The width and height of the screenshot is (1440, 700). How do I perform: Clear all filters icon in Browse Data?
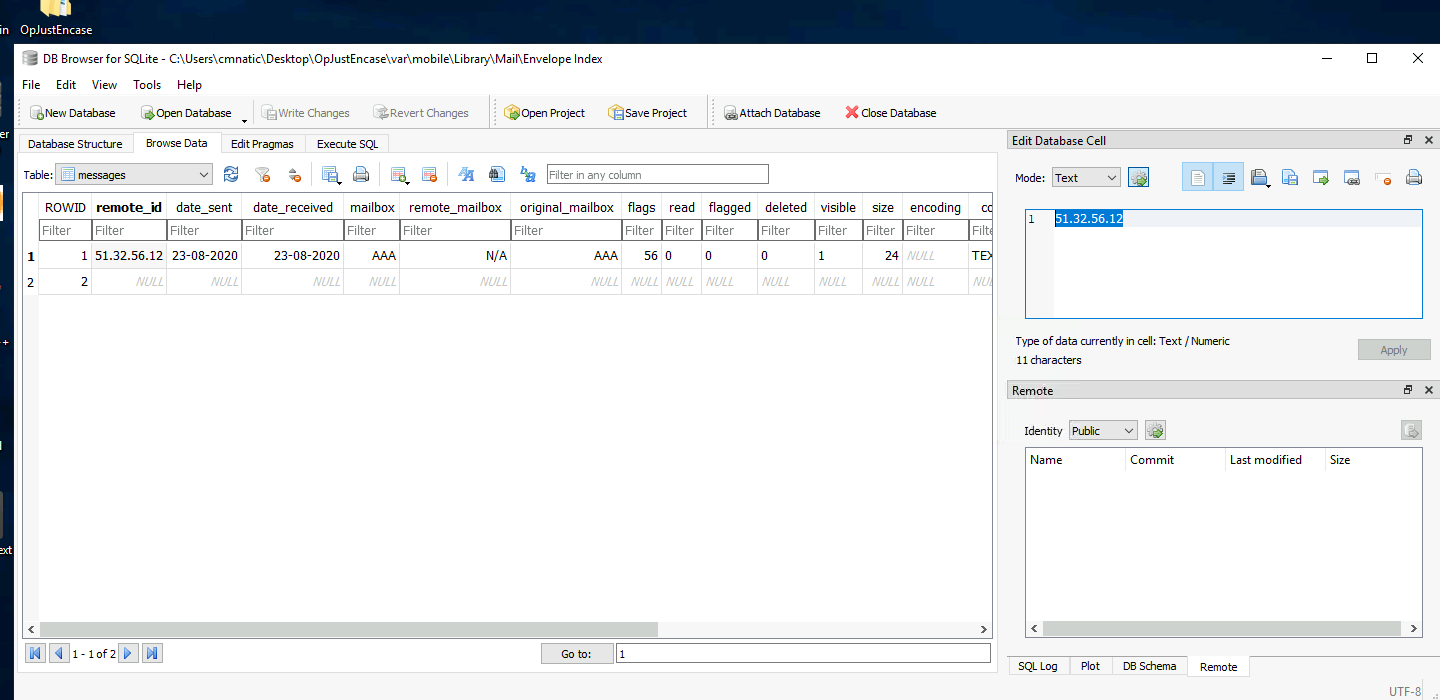tap(263, 175)
